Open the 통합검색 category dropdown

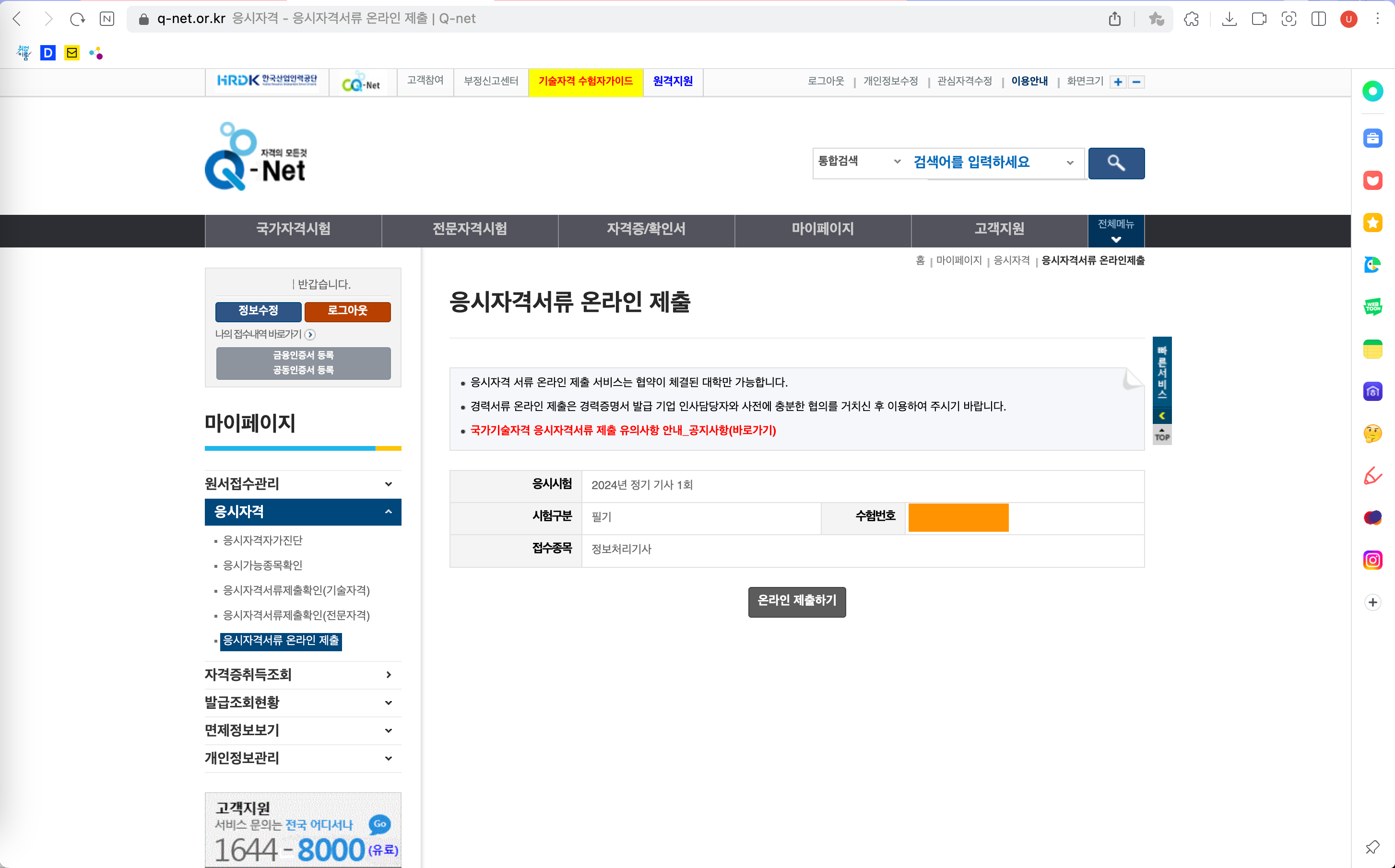pos(859,162)
